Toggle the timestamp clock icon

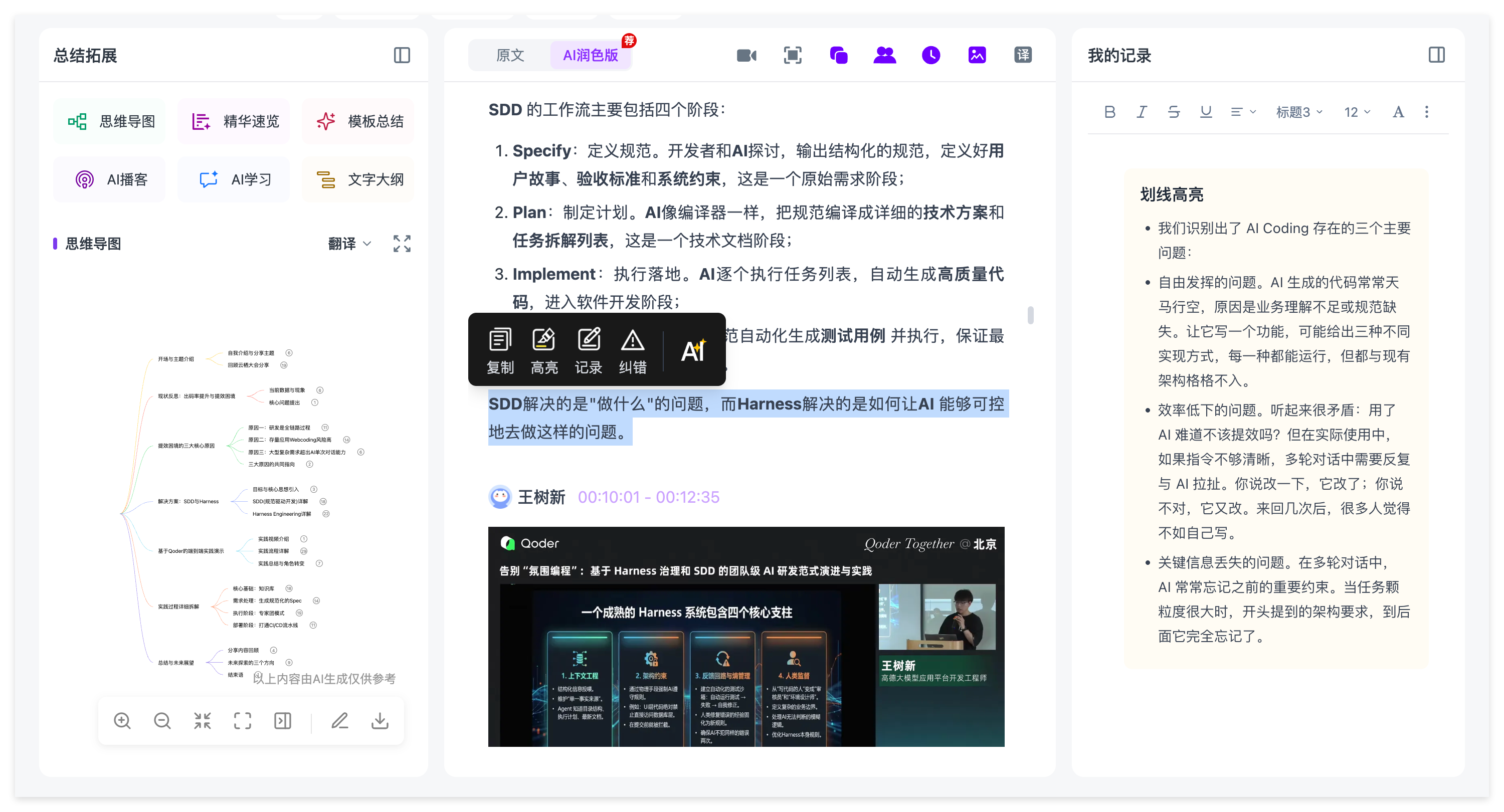(x=930, y=56)
